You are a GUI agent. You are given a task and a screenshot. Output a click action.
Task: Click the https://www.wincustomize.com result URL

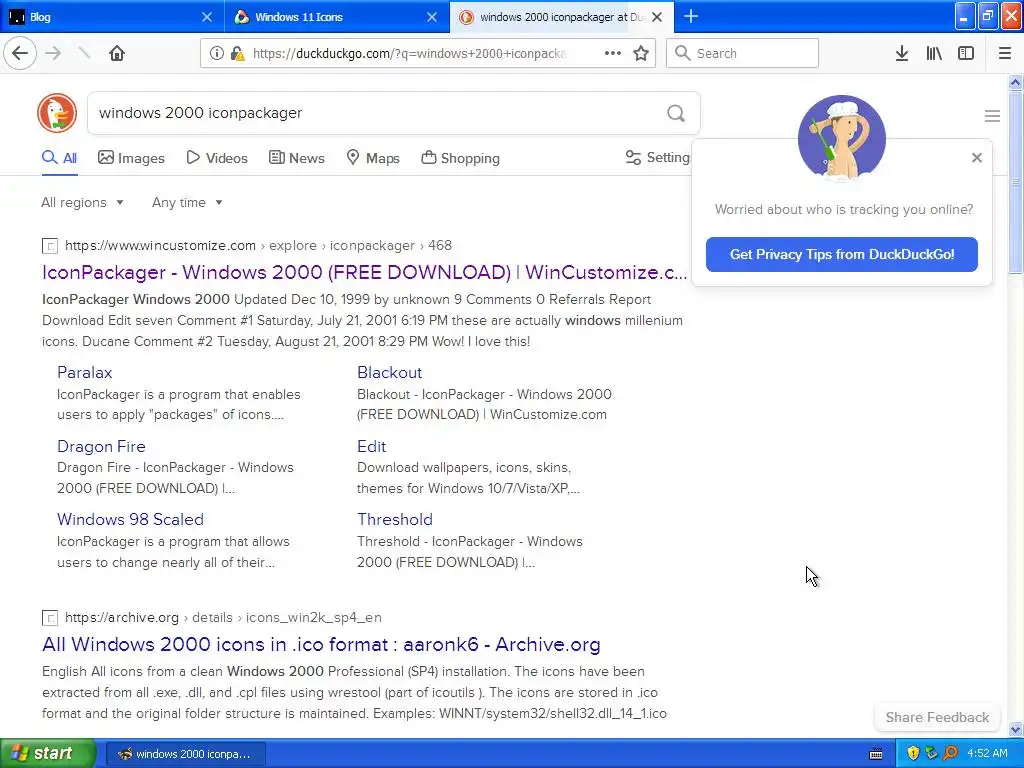(x=160, y=246)
